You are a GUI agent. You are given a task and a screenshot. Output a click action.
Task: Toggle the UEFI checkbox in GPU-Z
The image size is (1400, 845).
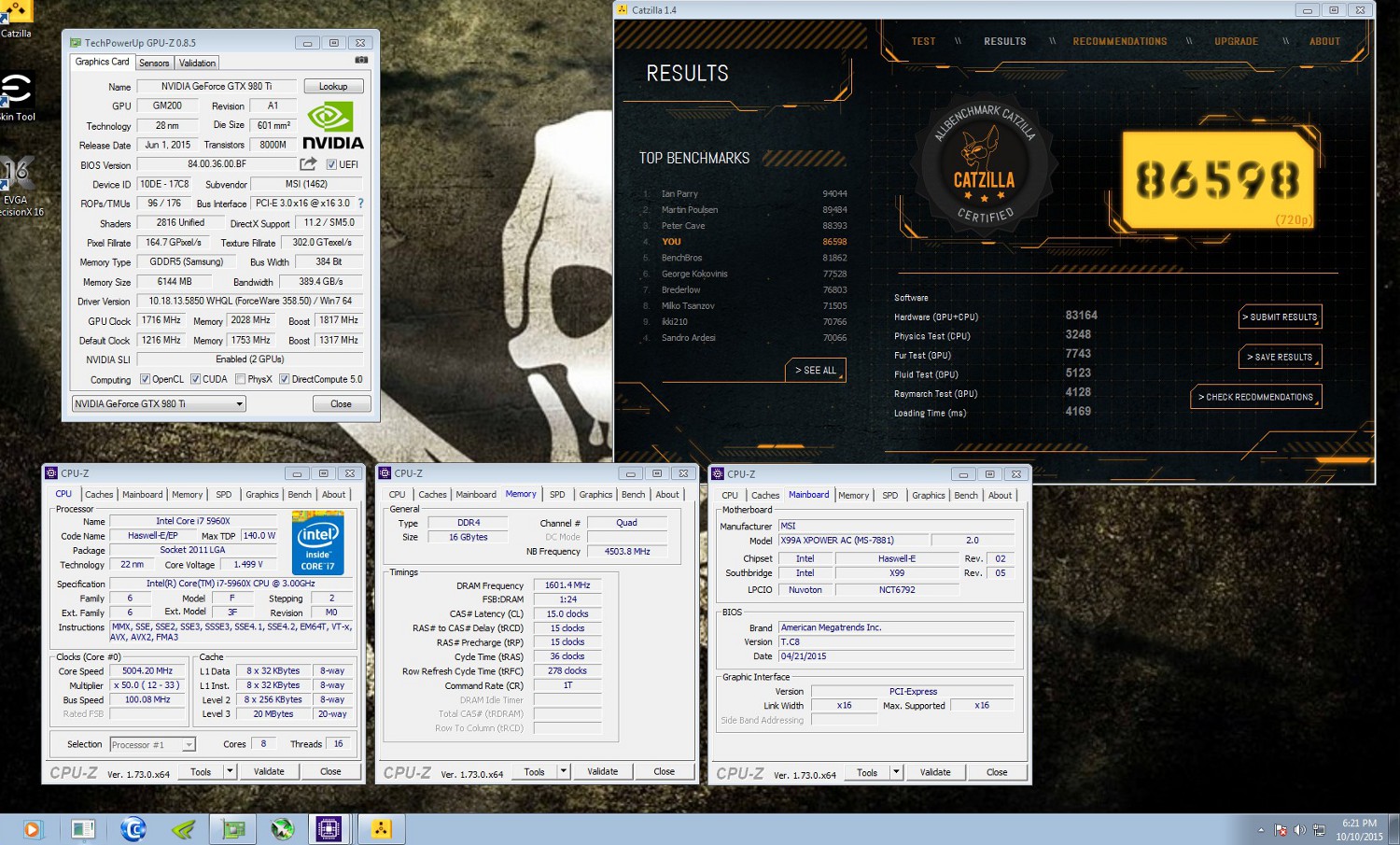coord(331,164)
